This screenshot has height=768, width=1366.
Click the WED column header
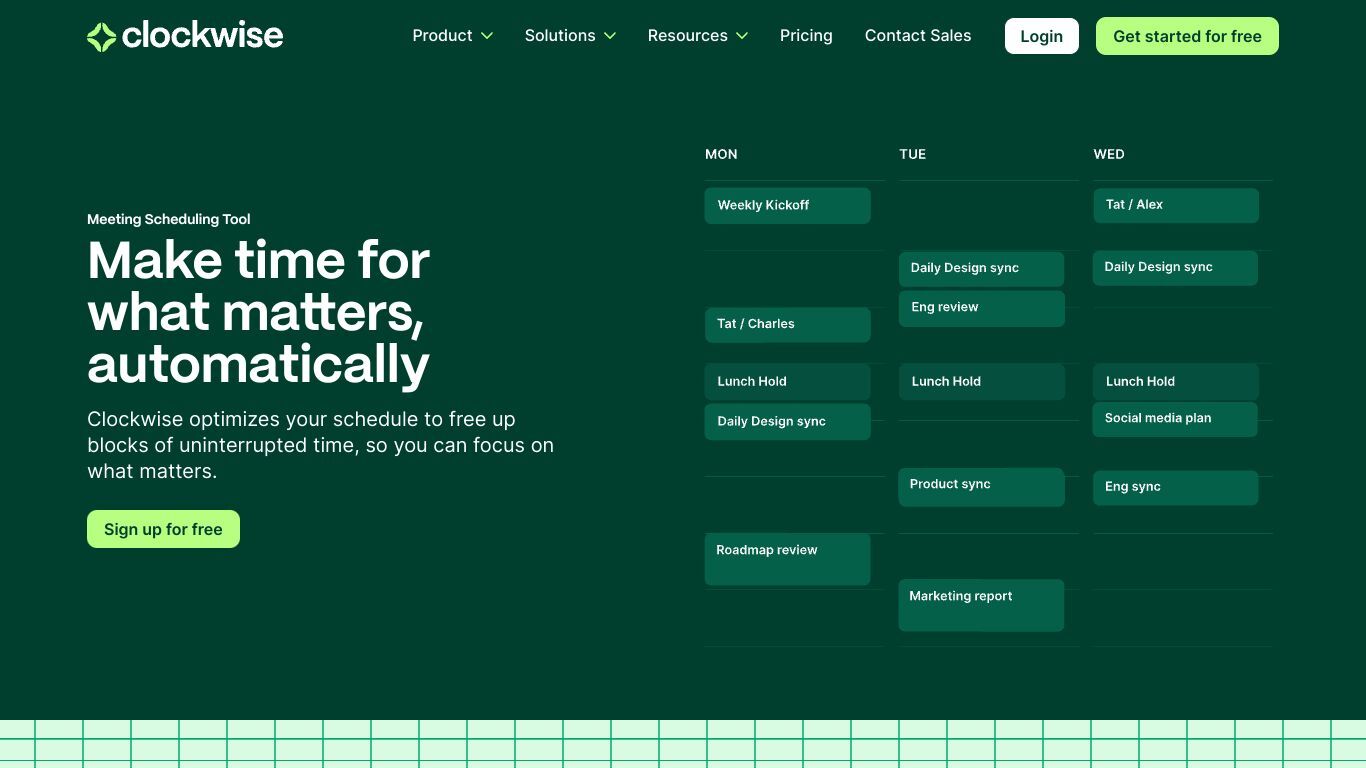(x=1109, y=154)
